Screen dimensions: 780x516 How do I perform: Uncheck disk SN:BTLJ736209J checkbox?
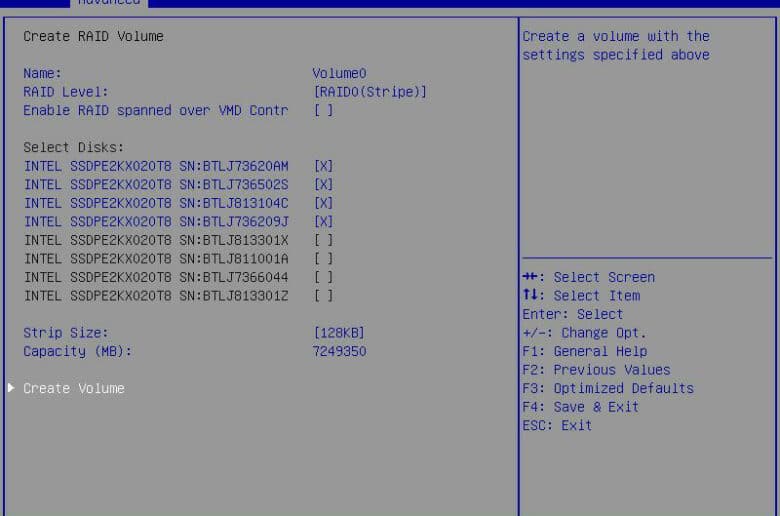tap(323, 221)
